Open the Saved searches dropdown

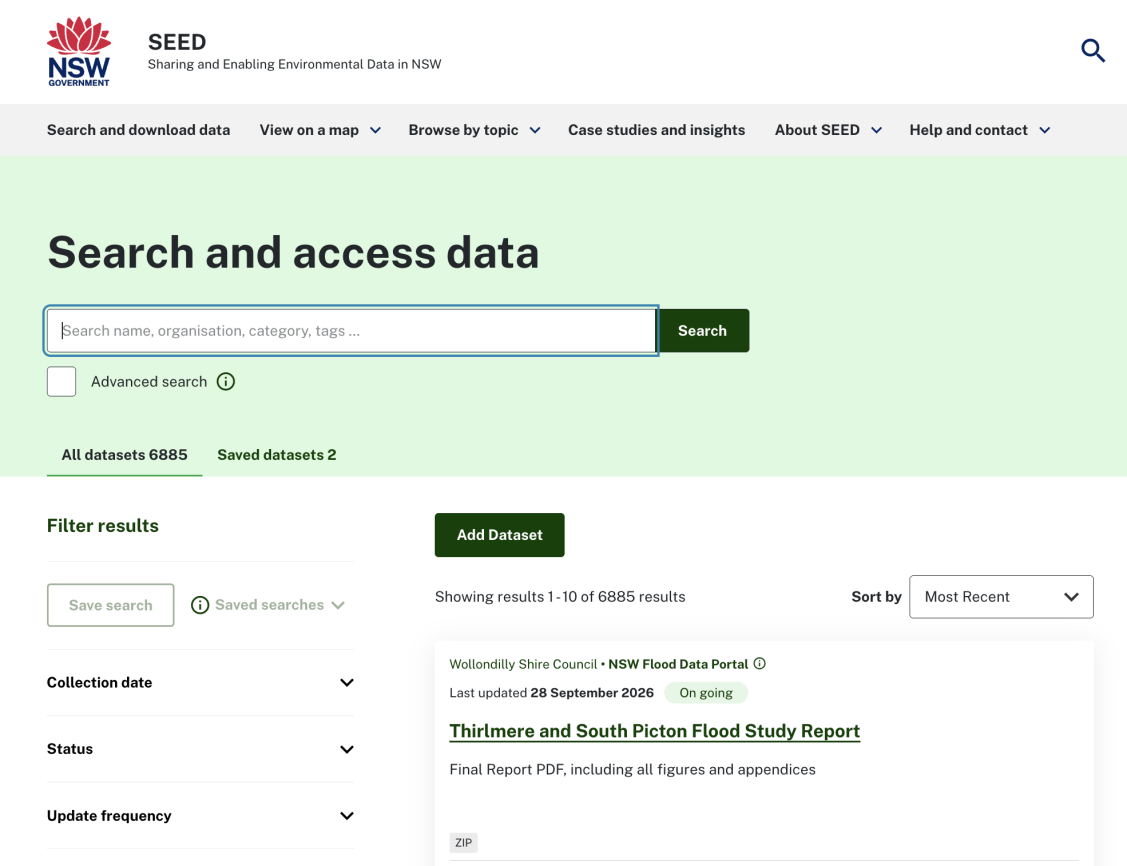(280, 605)
